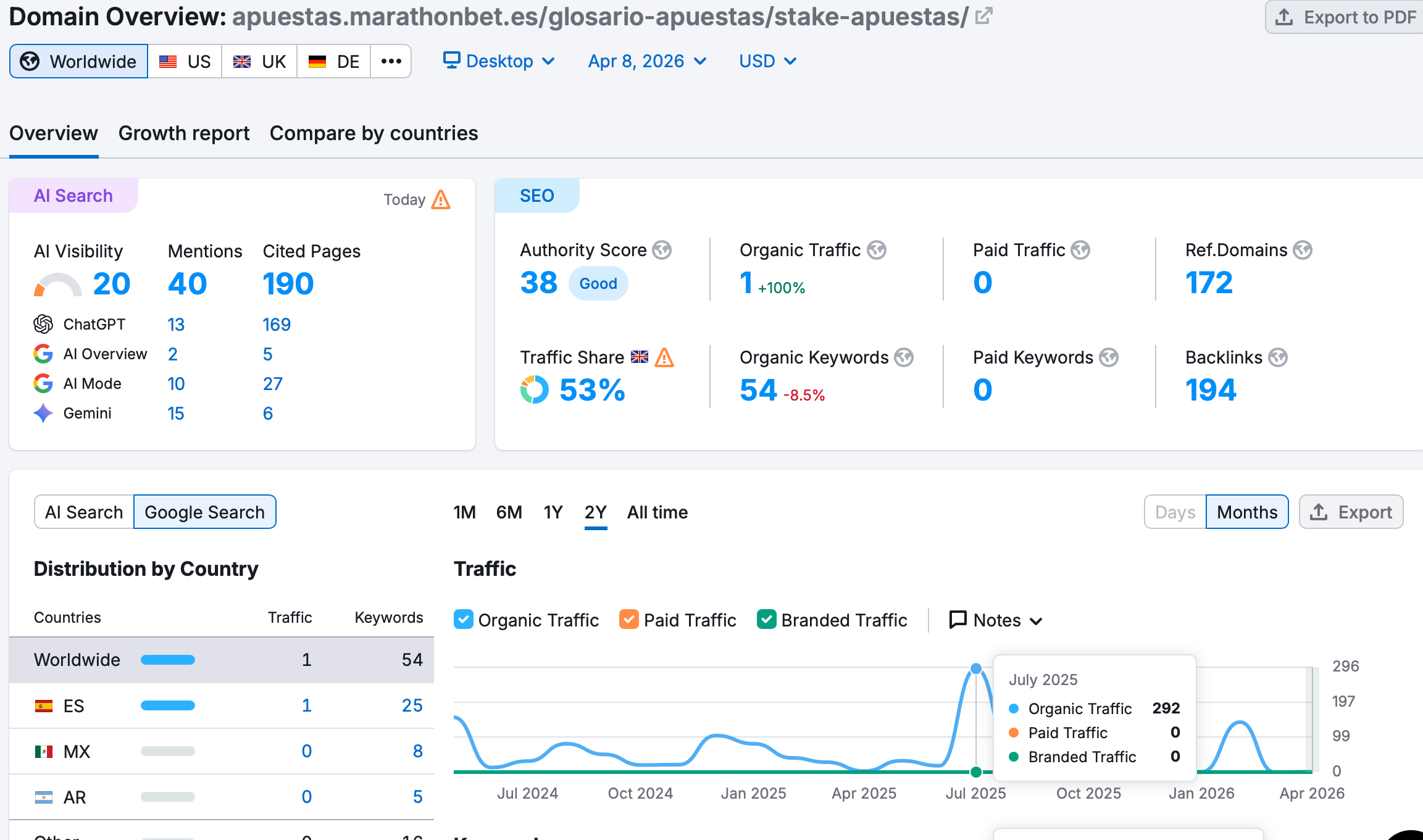Uncheck the Organic Traffic checkbox
This screenshot has width=1423, height=840.
tap(464, 619)
